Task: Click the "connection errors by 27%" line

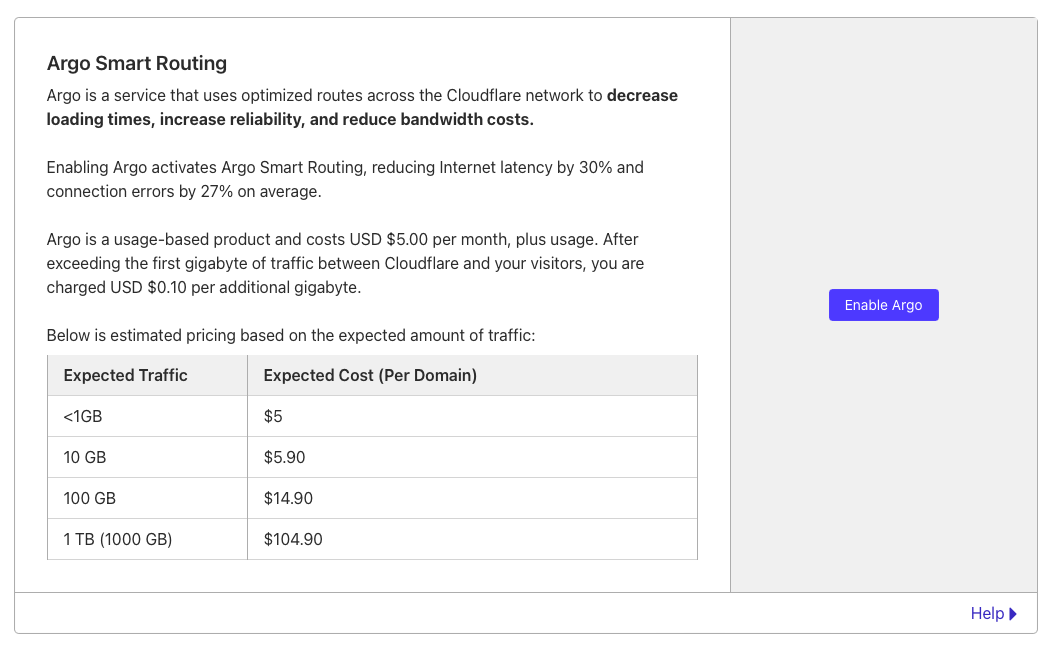Action: point(184,192)
